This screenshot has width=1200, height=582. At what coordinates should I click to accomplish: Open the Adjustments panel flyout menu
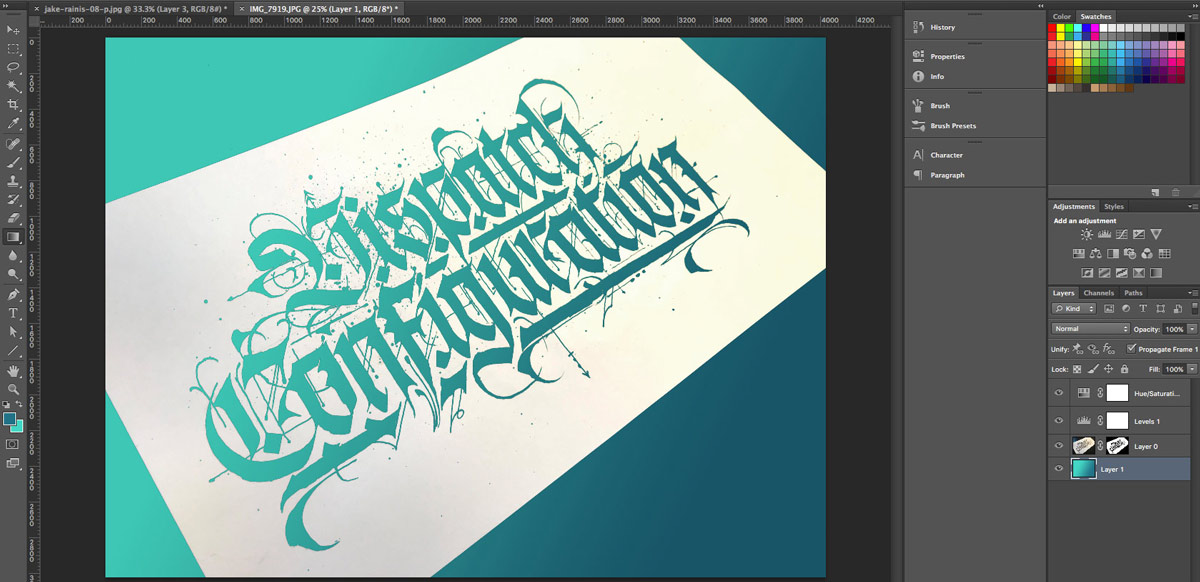pyautogui.click(x=1191, y=207)
